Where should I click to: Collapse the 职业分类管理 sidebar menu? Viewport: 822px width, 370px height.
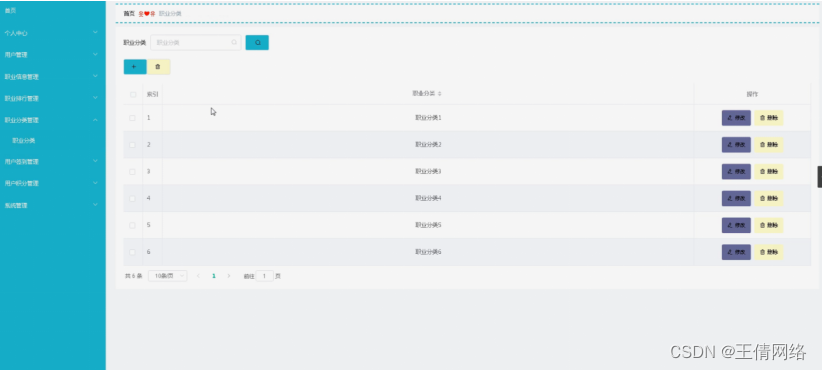pyautogui.click(x=52, y=120)
